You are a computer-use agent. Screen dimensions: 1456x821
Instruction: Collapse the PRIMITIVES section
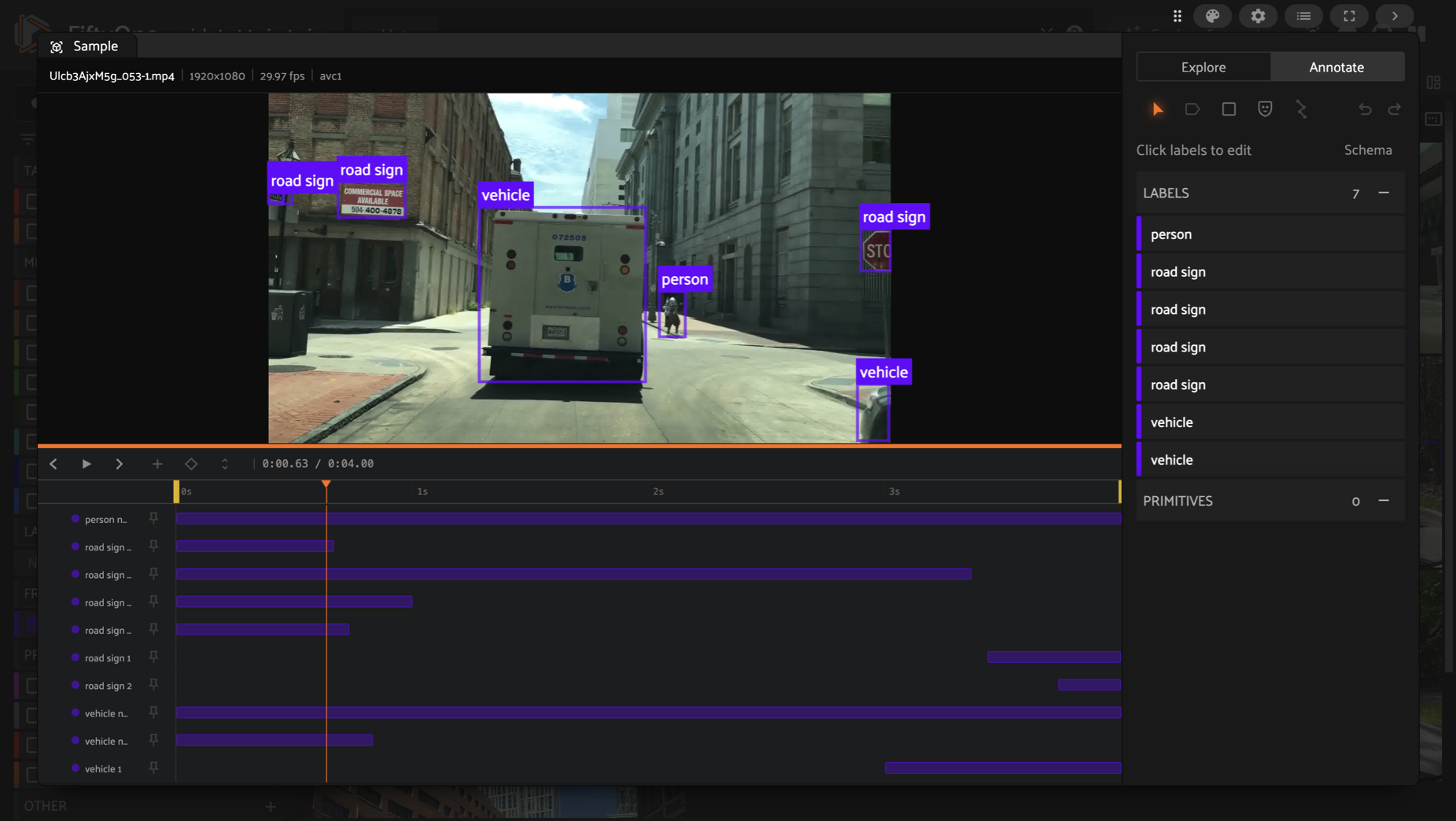pos(1384,501)
